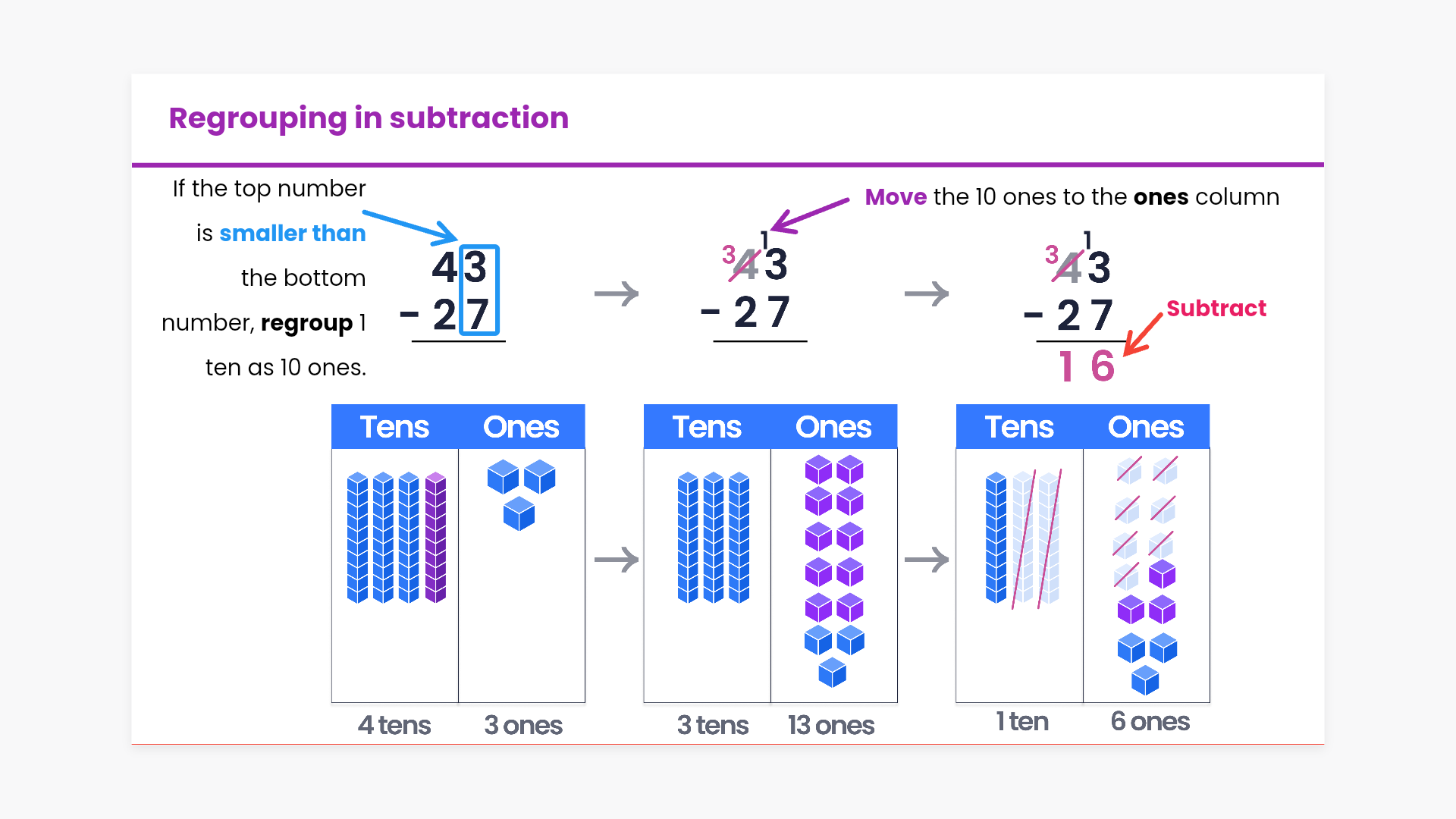
Task: Click the pink answer 16
Action: tap(1087, 366)
